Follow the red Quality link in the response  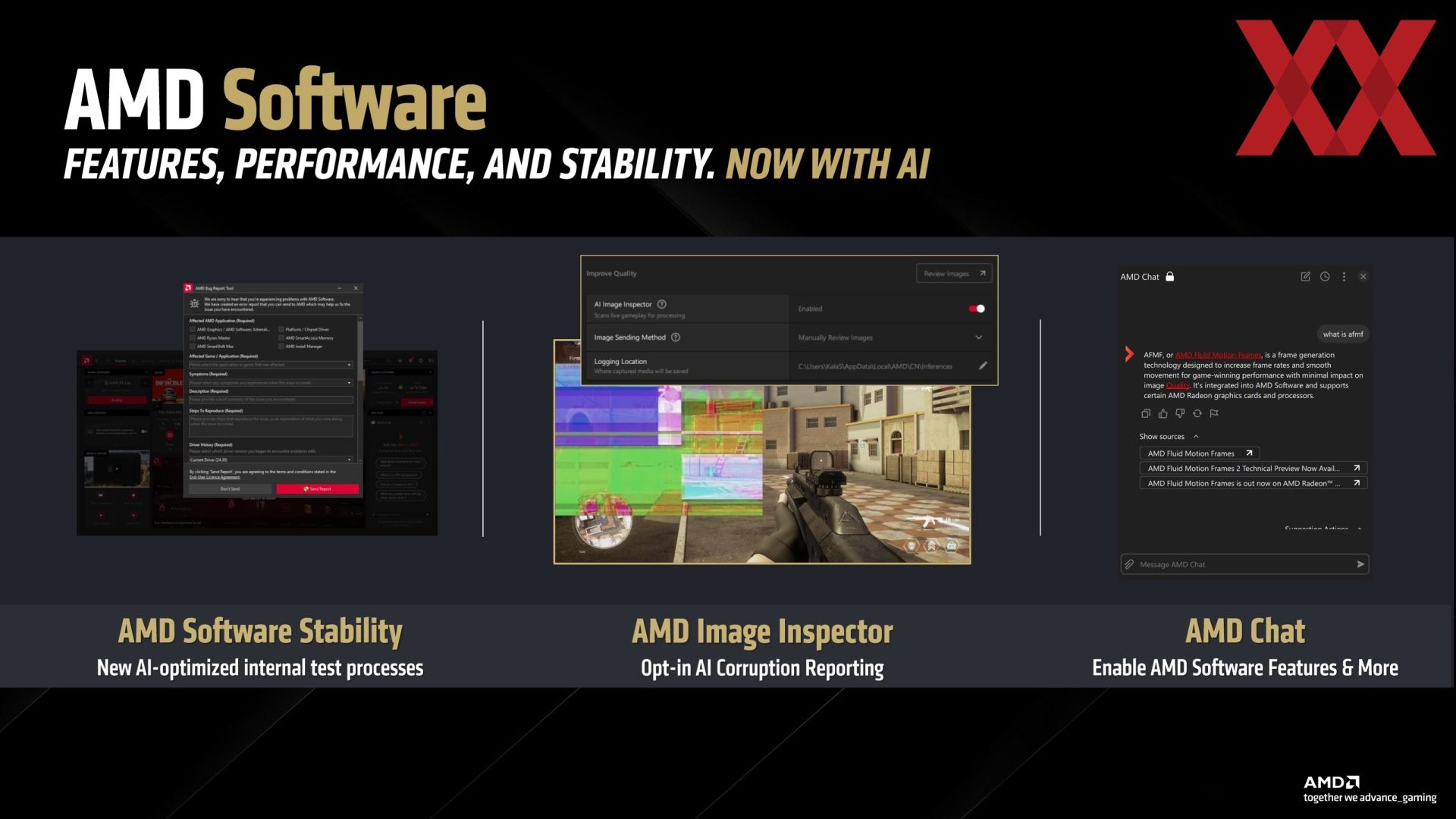[1178, 385]
